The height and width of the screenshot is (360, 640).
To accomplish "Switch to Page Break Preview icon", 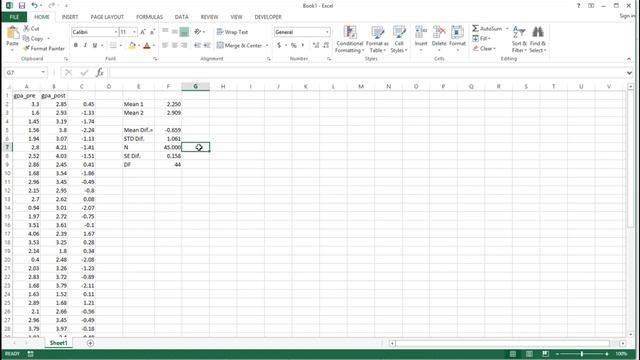I will [x=545, y=353].
